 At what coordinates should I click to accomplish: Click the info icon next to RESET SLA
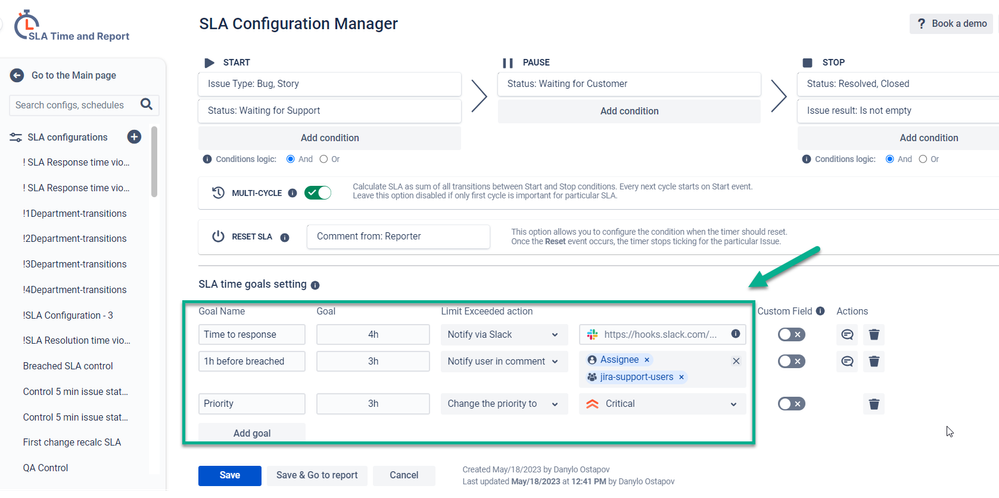285,237
